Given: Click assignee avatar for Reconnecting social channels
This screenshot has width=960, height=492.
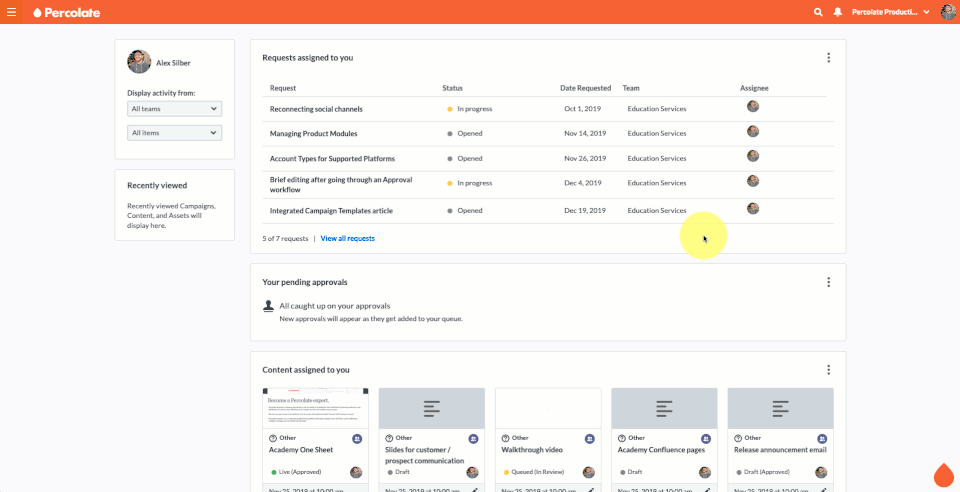Looking at the screenshot, I should [753, 106].
